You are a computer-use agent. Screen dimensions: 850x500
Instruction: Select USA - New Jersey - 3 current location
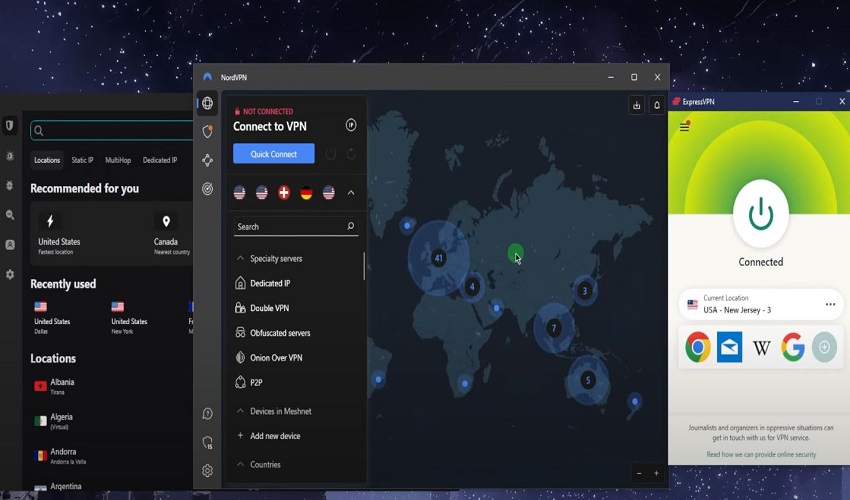pos(761,304)
